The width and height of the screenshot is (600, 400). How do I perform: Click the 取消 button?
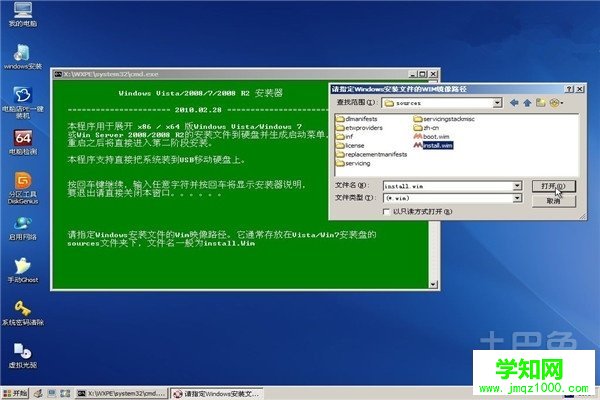[553, 201]
